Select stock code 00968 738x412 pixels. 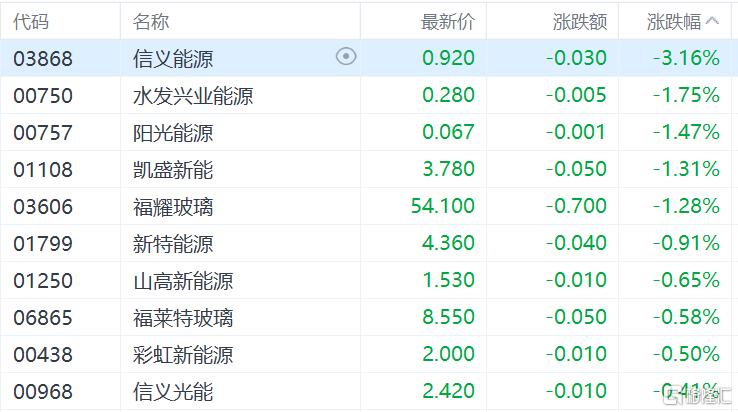point(43,392)
